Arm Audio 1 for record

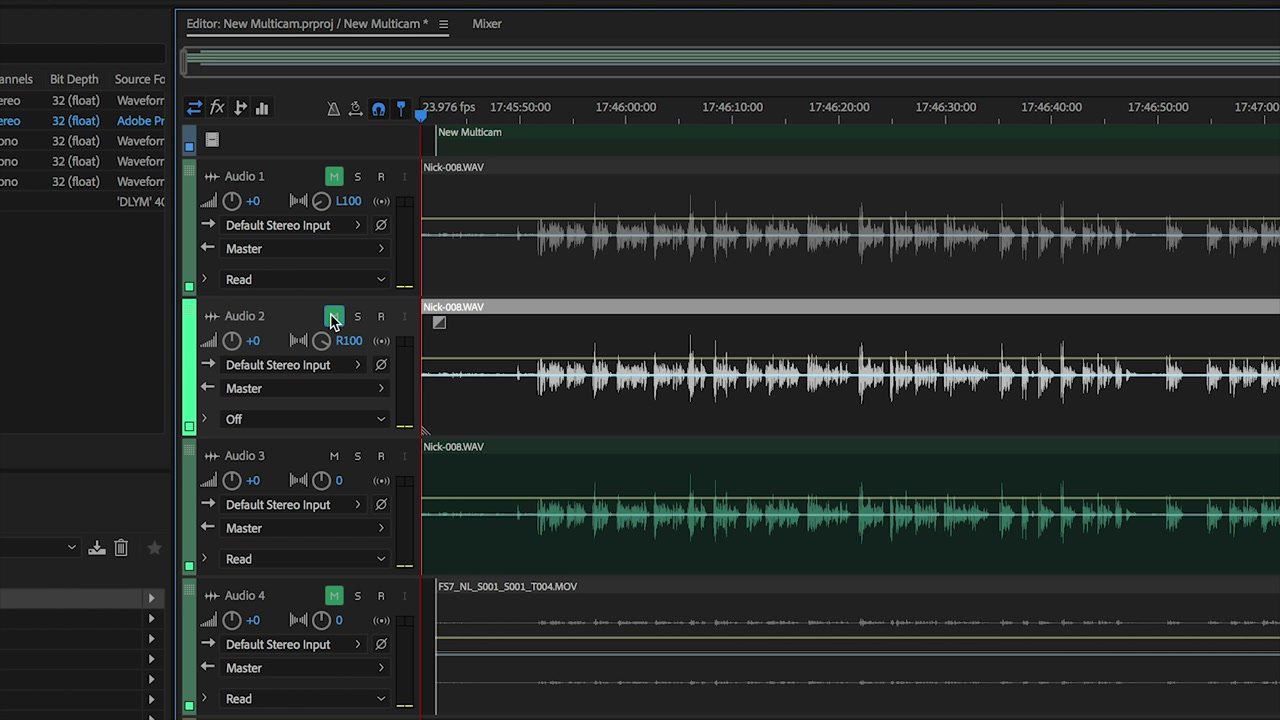[381, 177]
